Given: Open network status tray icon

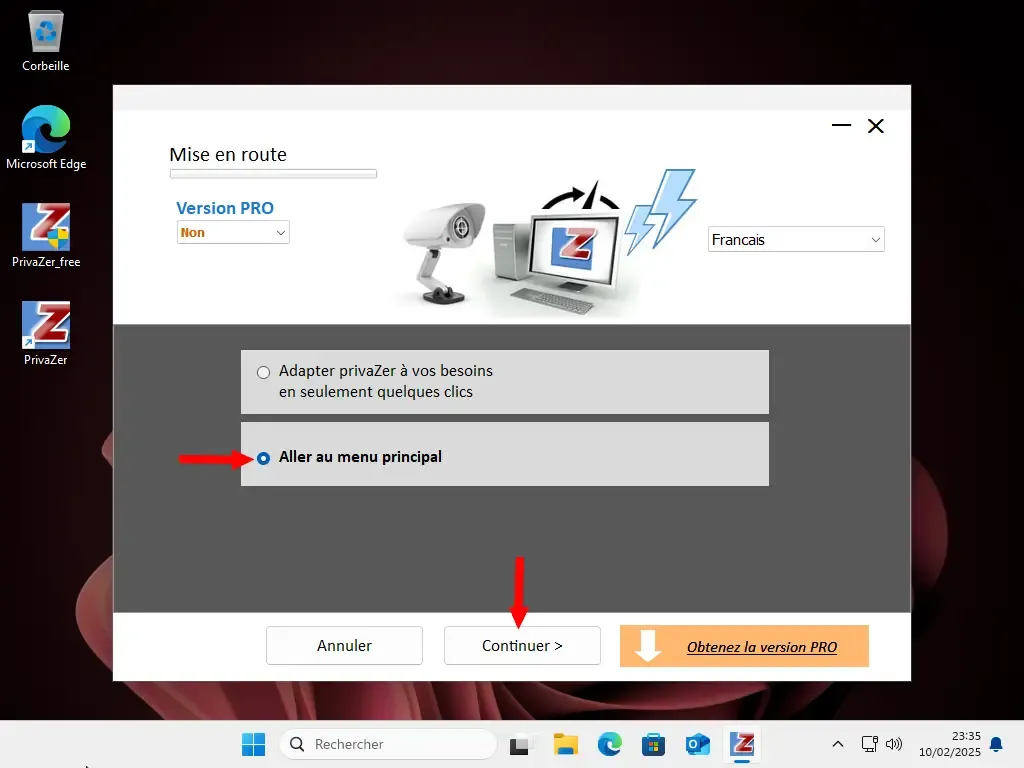Looking at the screenshot, I should (869, 744).
